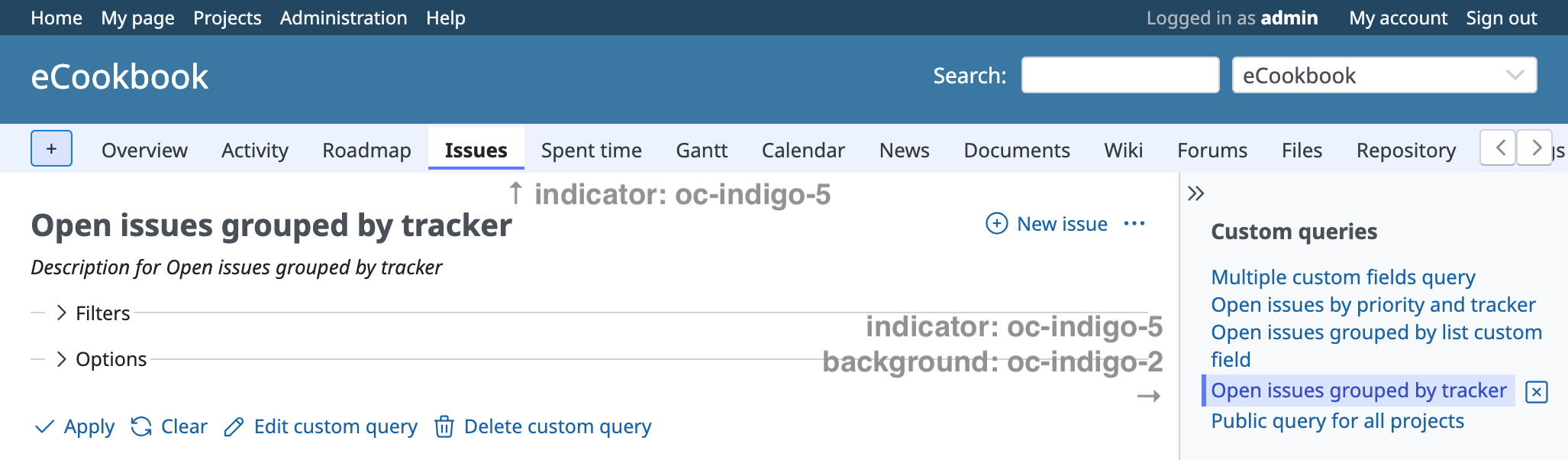Switch to the Gantt tab
The width and height of the screenshot is (1568, 460).
[701, 151]
